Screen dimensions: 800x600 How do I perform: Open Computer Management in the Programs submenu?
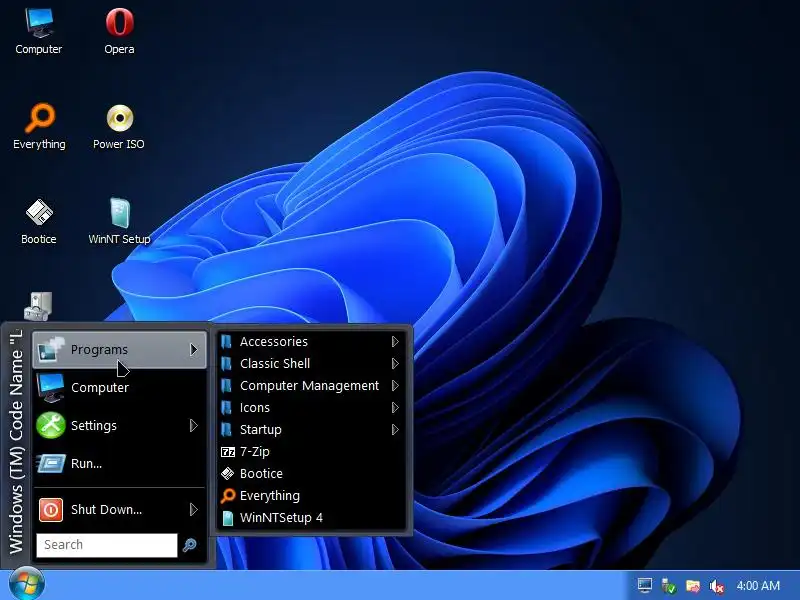click(311, 386)
